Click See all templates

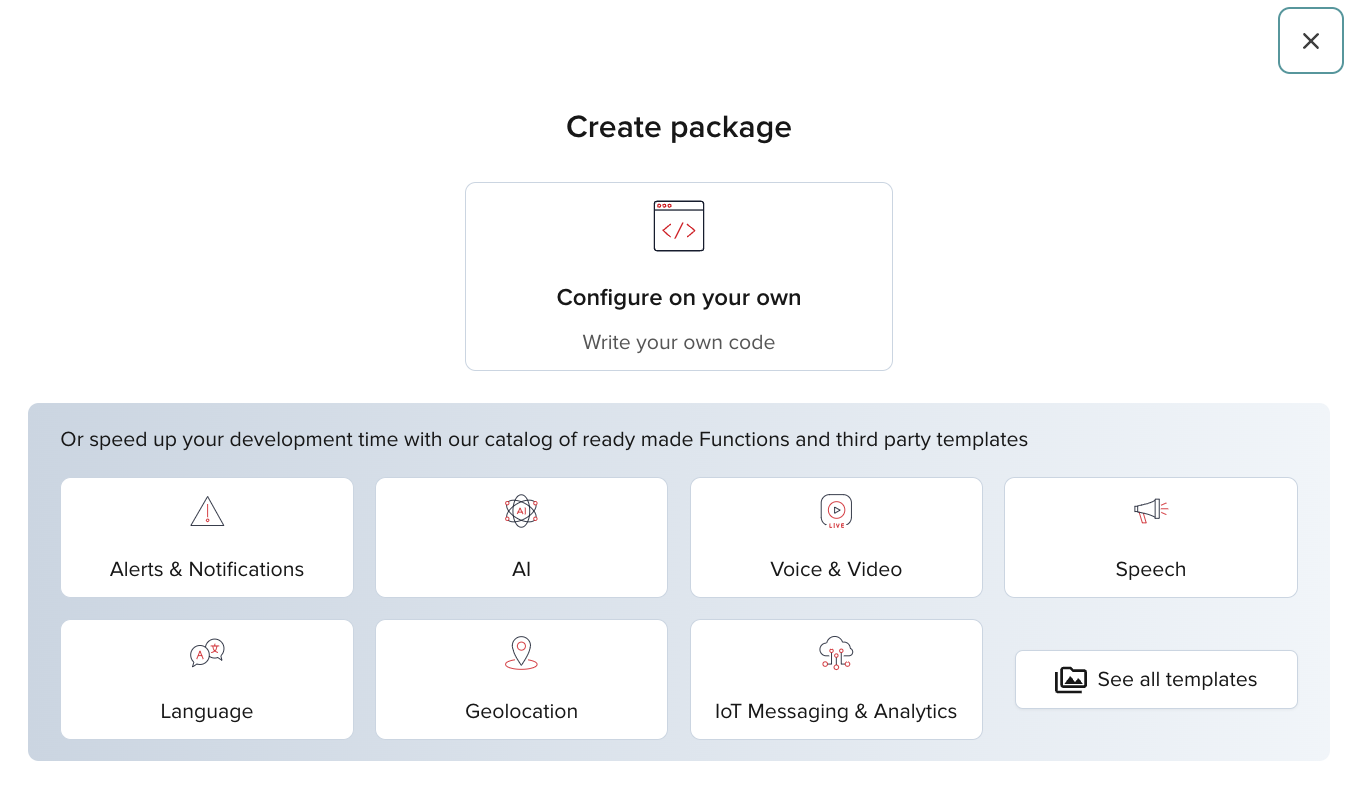pos(1156,679)
